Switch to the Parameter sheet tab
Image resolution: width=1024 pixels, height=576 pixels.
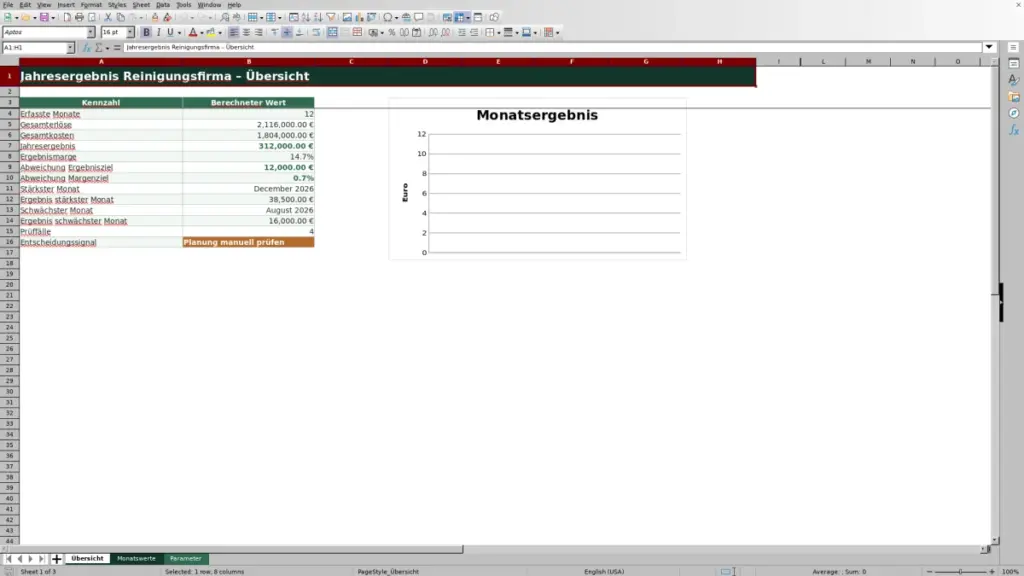(x=185, y=558)
